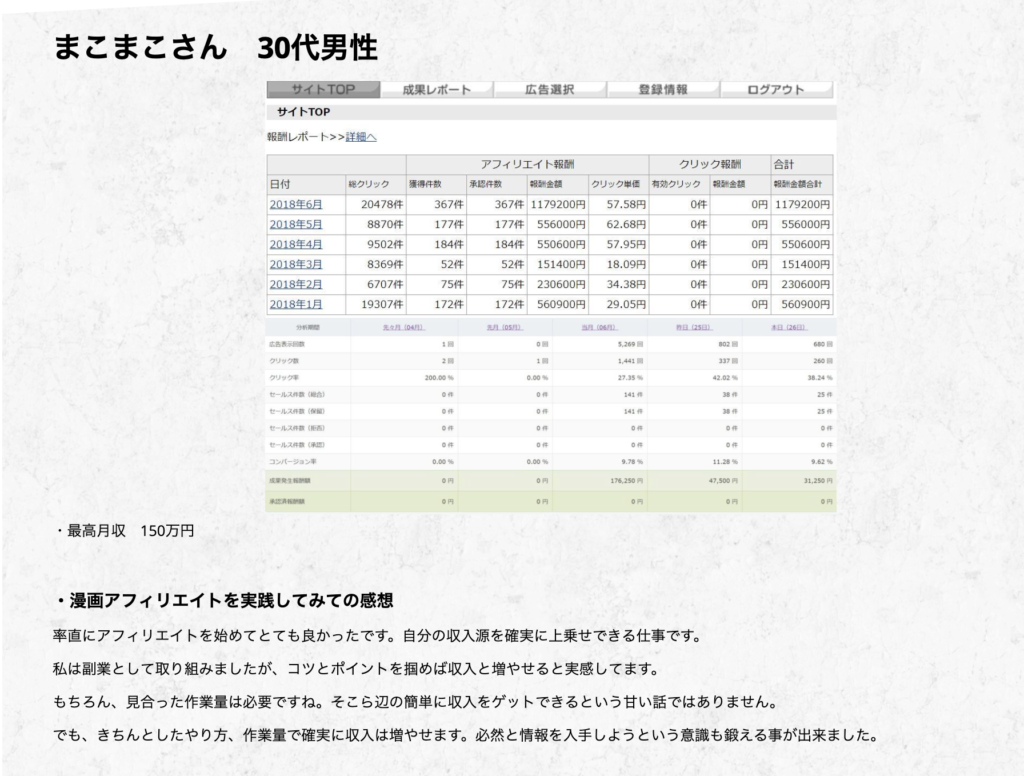Open the 2018年4月 report link
The image size is (1024, 776).
(x=296, y=244)
